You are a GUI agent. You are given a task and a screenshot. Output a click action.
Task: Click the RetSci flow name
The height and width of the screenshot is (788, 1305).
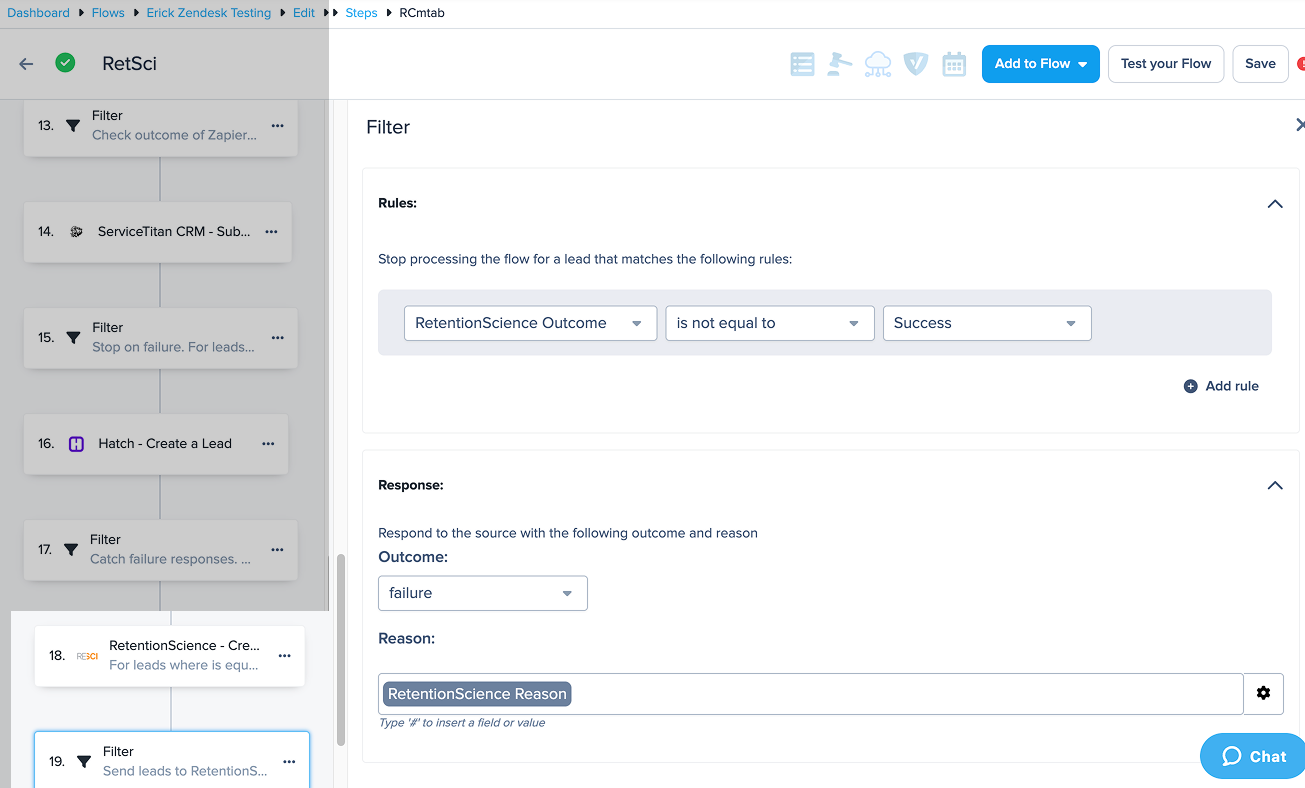(x=130, y=64)
